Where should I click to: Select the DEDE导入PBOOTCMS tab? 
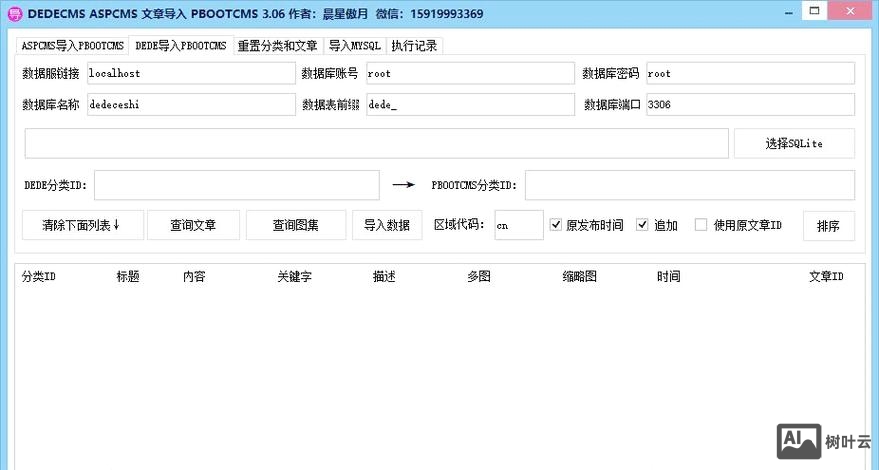(x=181, y=45)
